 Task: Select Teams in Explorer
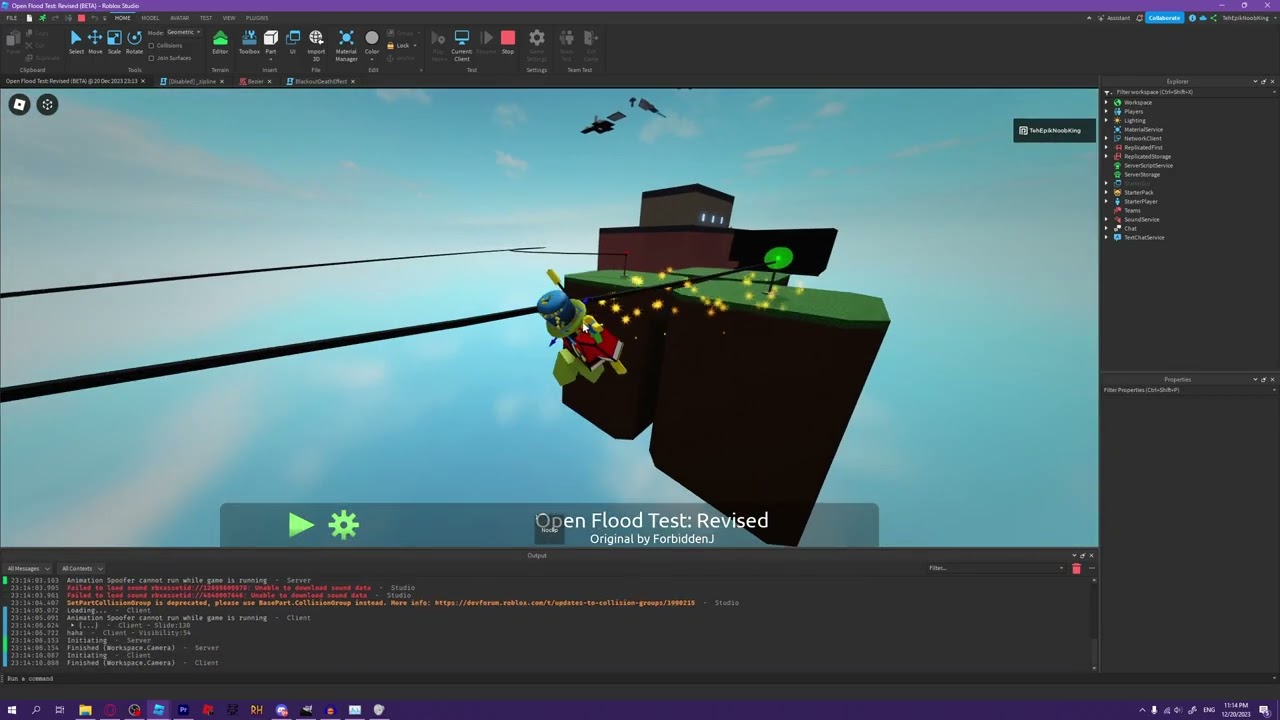pos(1131,210)
